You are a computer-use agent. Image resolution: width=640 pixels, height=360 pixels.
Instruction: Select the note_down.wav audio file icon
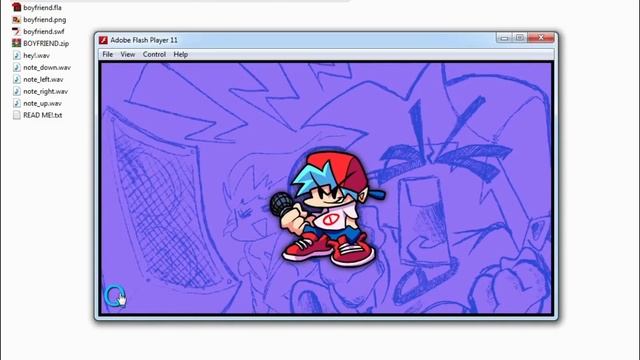point(16,67)
